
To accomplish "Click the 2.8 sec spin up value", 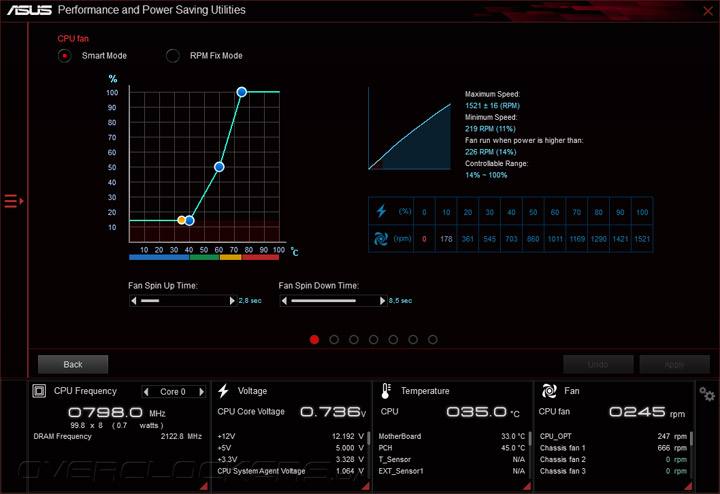I will tap(250, 301).
